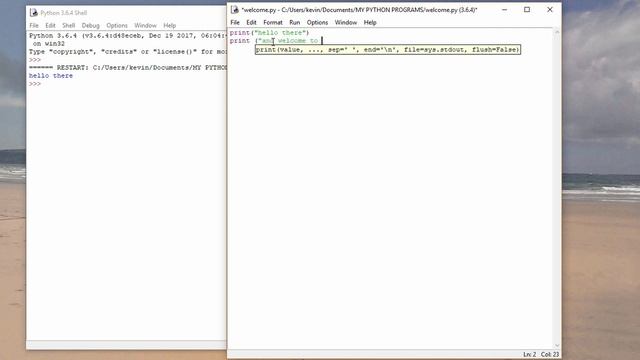This screenshot has height=360, width=640.
Task: Open Format menu in welcome.py editor
Action: tap(273, 22)
